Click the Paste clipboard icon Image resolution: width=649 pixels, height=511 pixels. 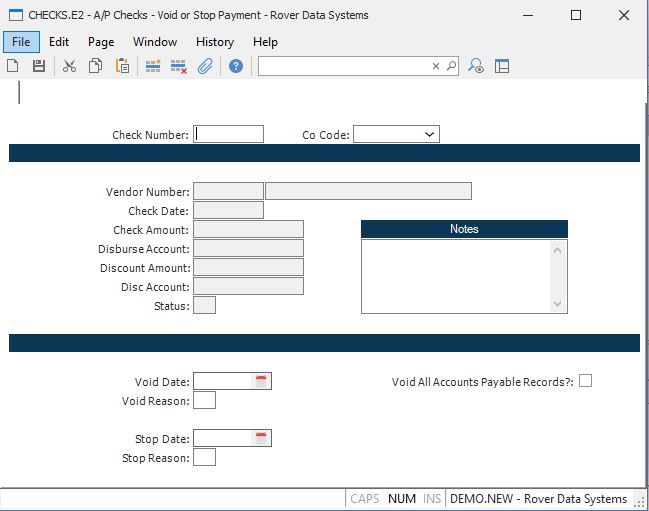click(x=122, y=66)
